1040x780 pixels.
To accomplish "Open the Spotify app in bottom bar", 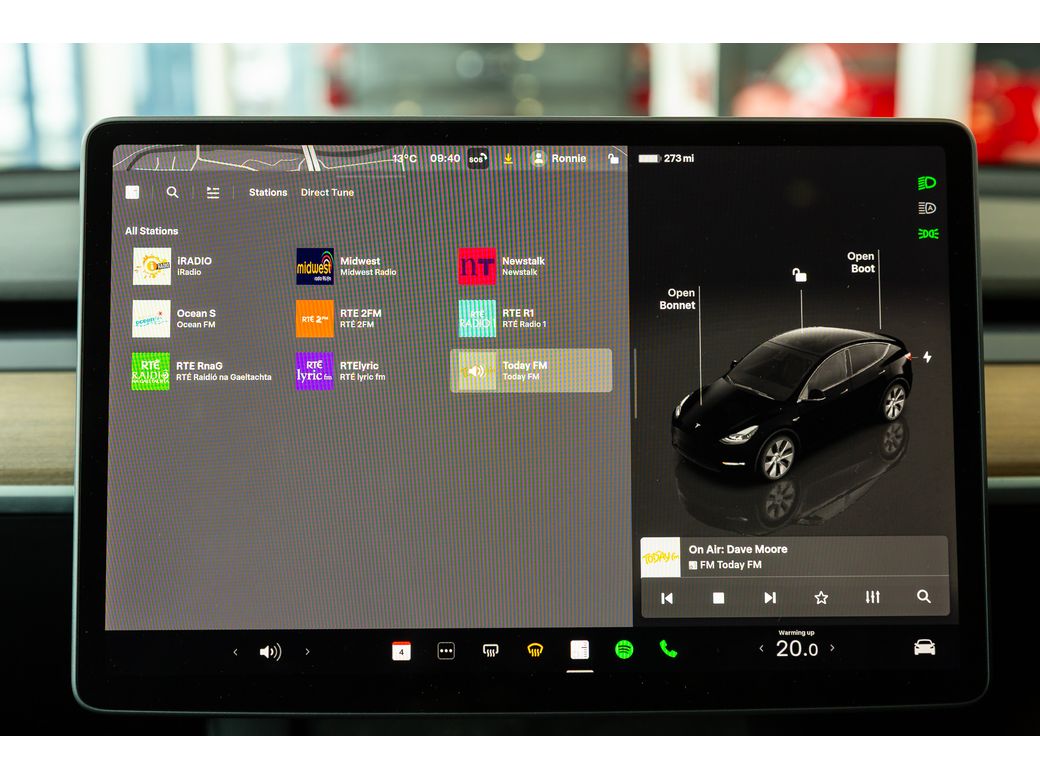I will click(624, 650).
